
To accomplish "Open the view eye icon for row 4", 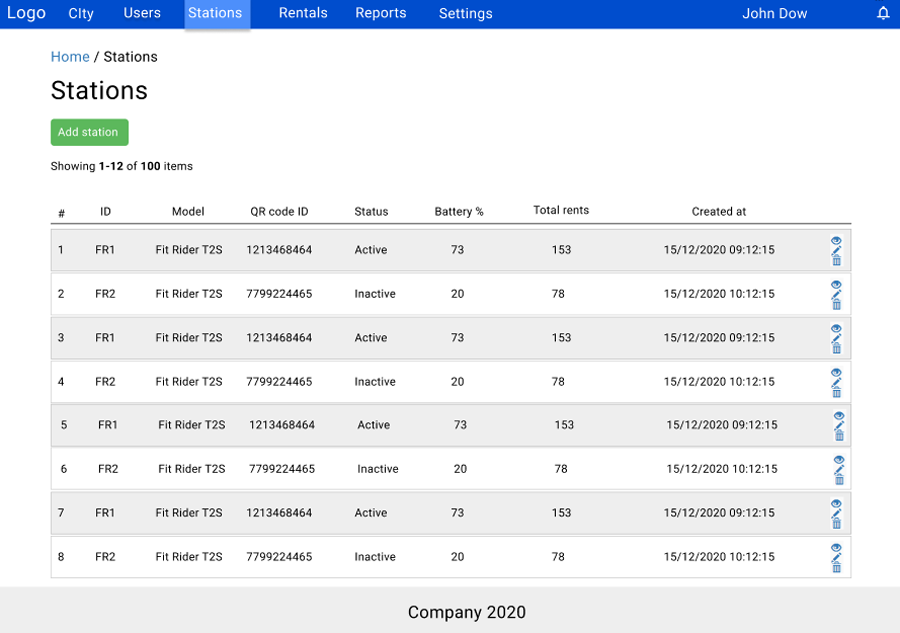I will (x=836, y=372).
